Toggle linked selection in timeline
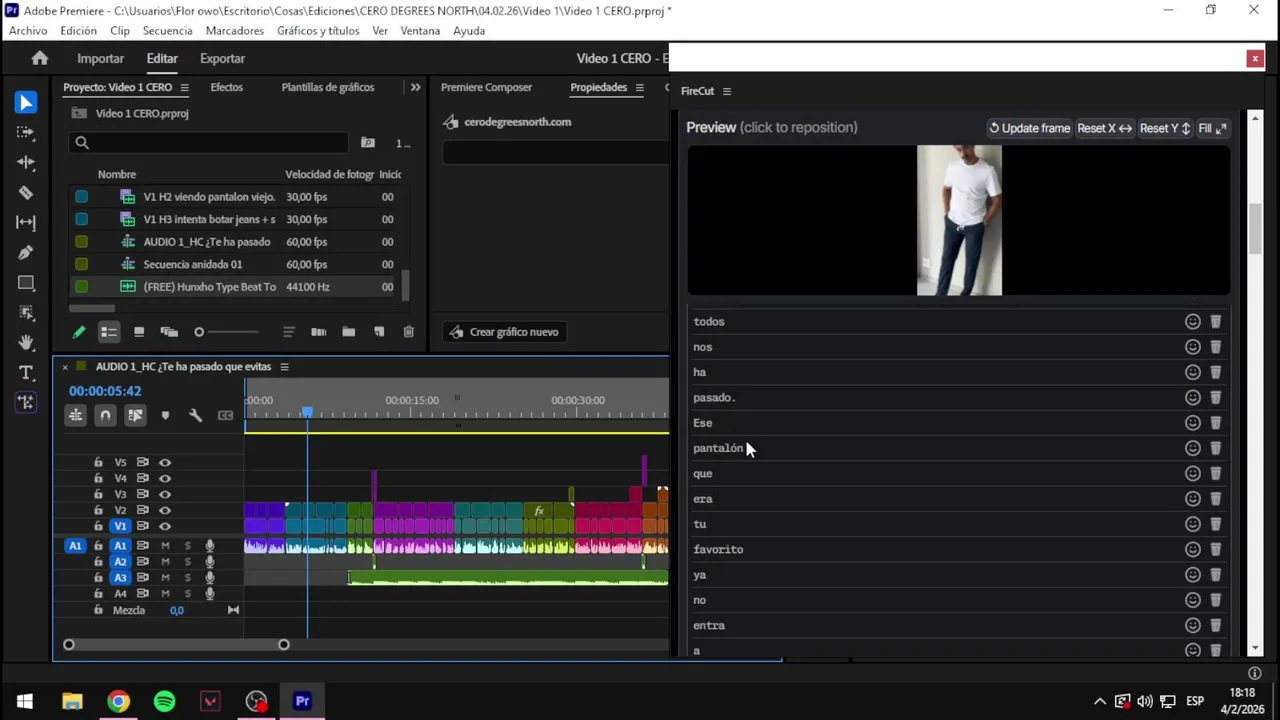 [x=135, y=415]
